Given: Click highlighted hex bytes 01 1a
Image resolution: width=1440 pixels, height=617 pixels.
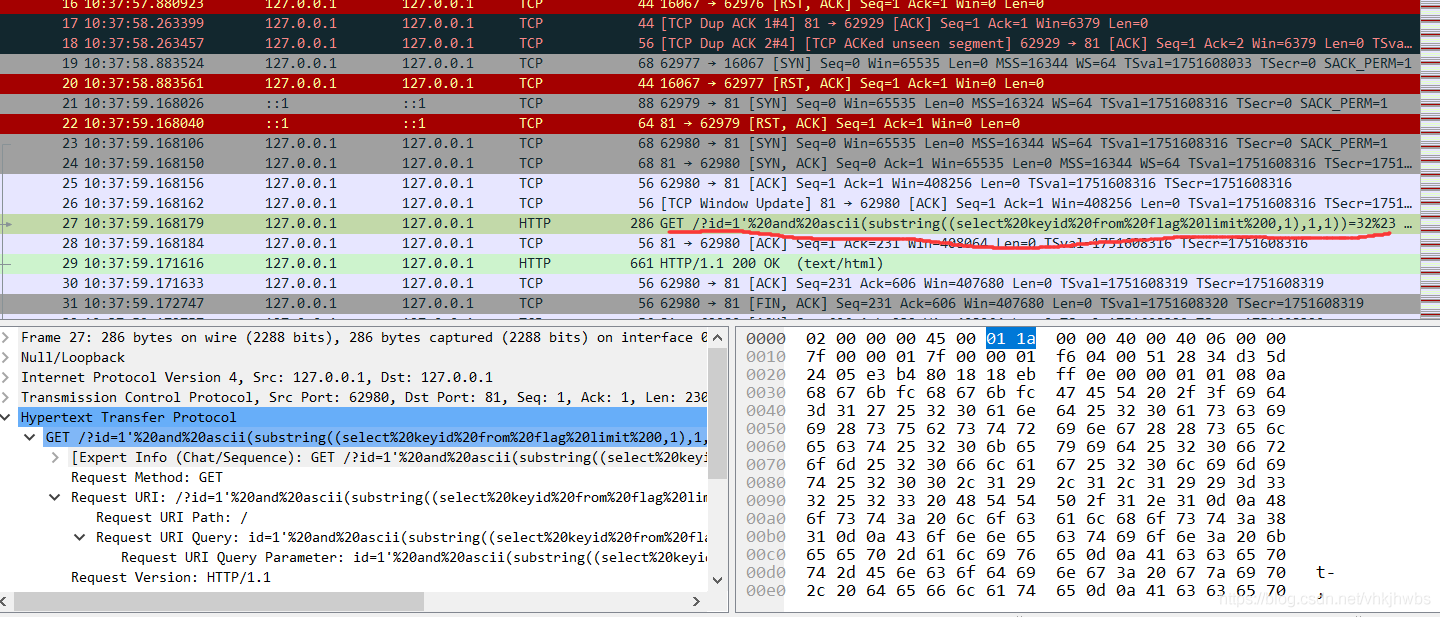Looking at the screenshot, I should click(x=1011, y=339).
